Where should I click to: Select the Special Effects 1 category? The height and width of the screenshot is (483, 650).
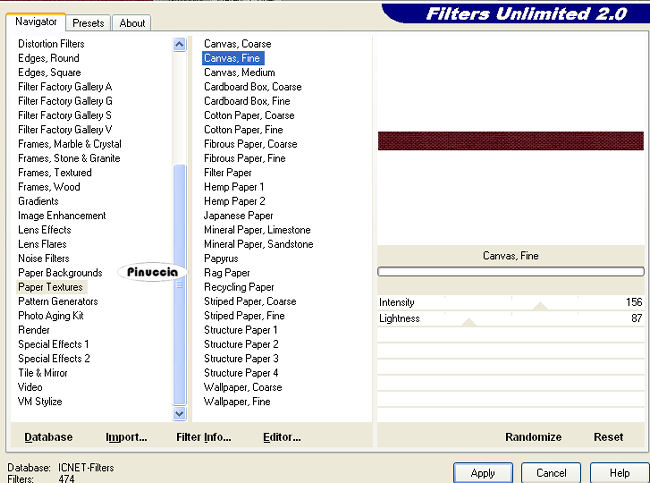click(x=53, y=344)
